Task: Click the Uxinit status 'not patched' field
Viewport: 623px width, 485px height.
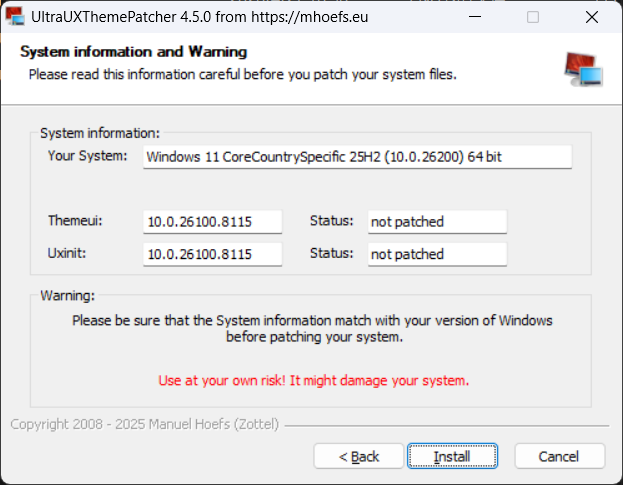Action: coord(437,254)
